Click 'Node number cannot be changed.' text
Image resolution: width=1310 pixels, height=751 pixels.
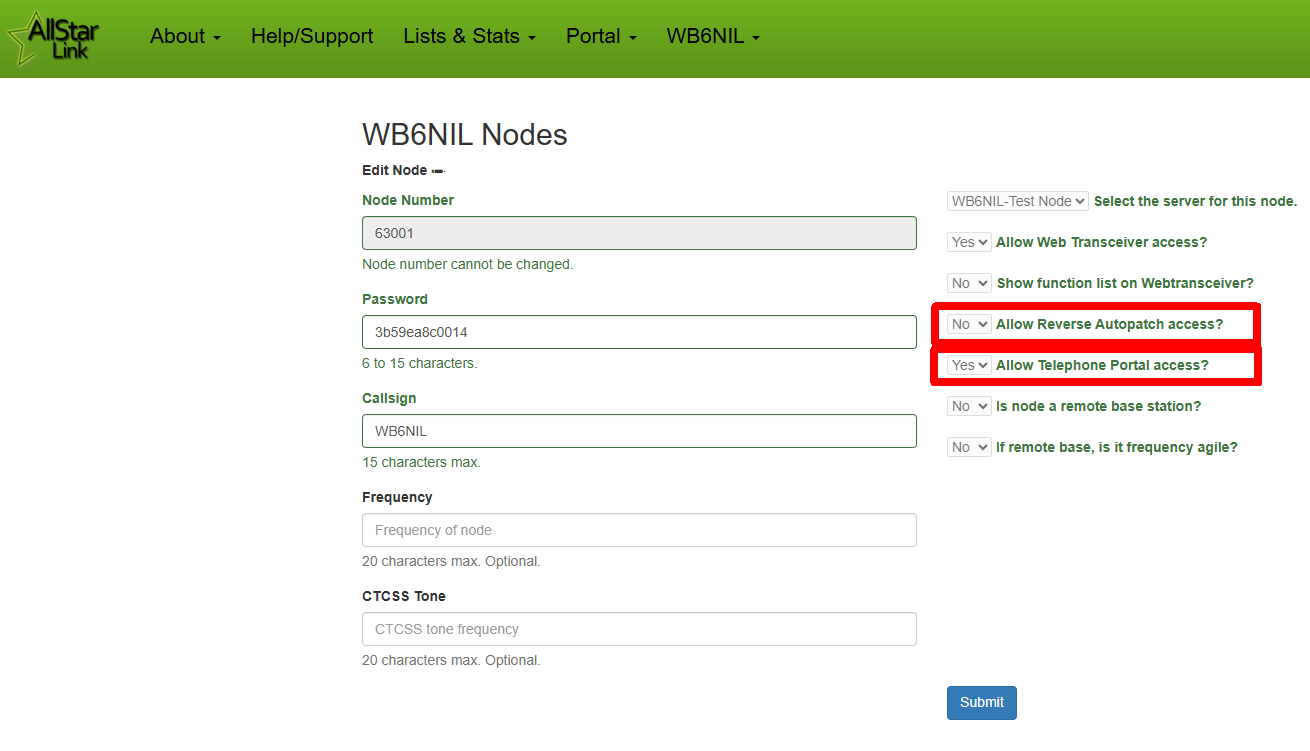[x=467, y=264]
